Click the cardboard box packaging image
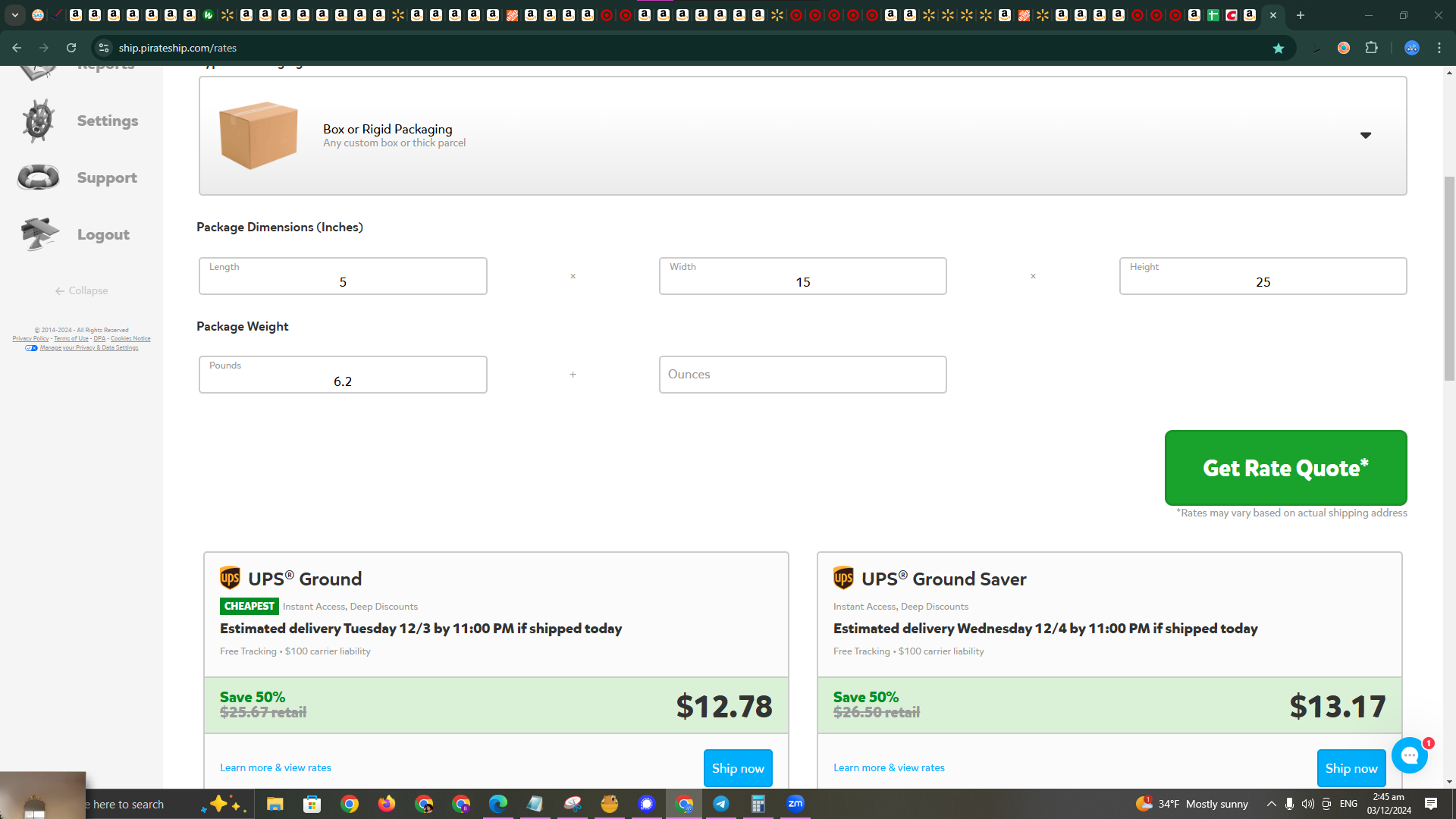This screenshot has height=819, width=1456. pos(258,135)
